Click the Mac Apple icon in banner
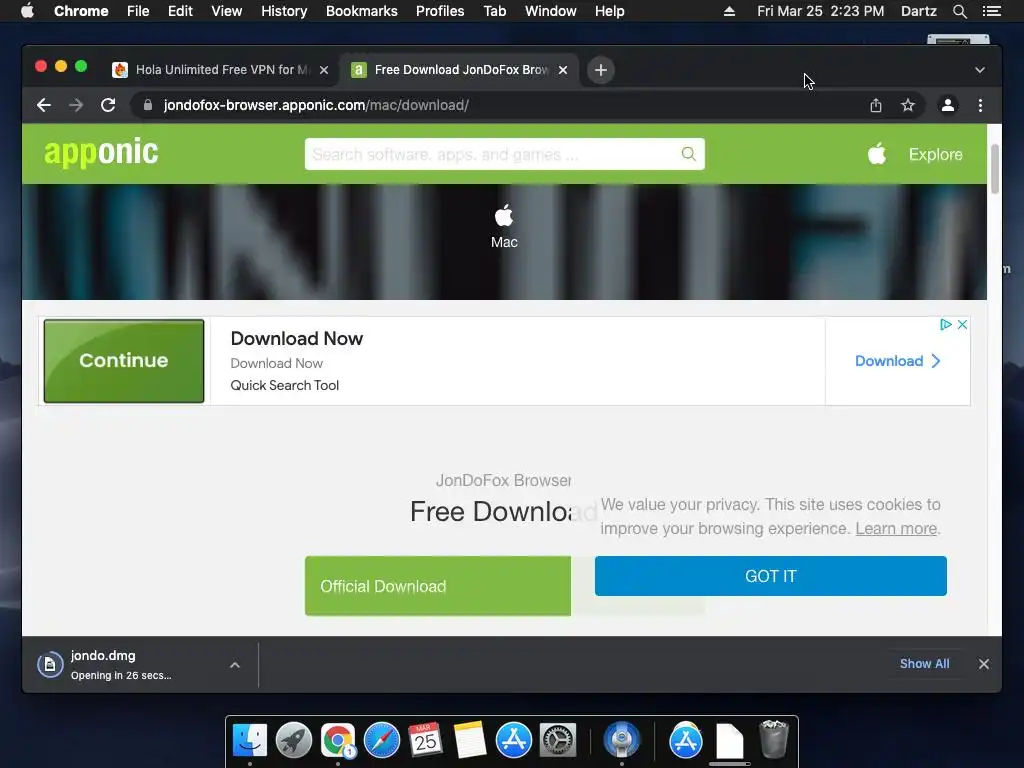Image resolution: width=1024 pixels, height=768 pixels. point(504,216)
